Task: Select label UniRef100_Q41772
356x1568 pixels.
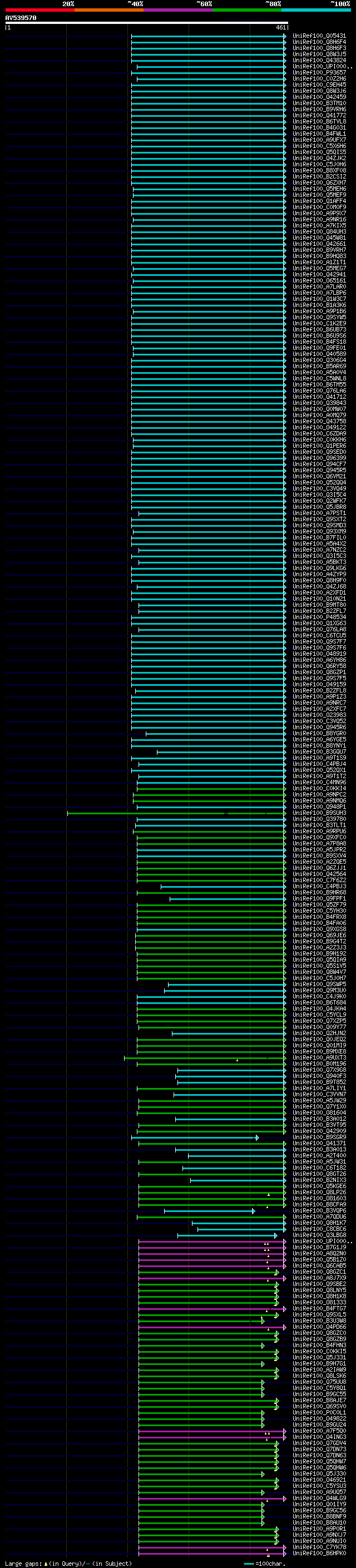Action: (319, 115)
